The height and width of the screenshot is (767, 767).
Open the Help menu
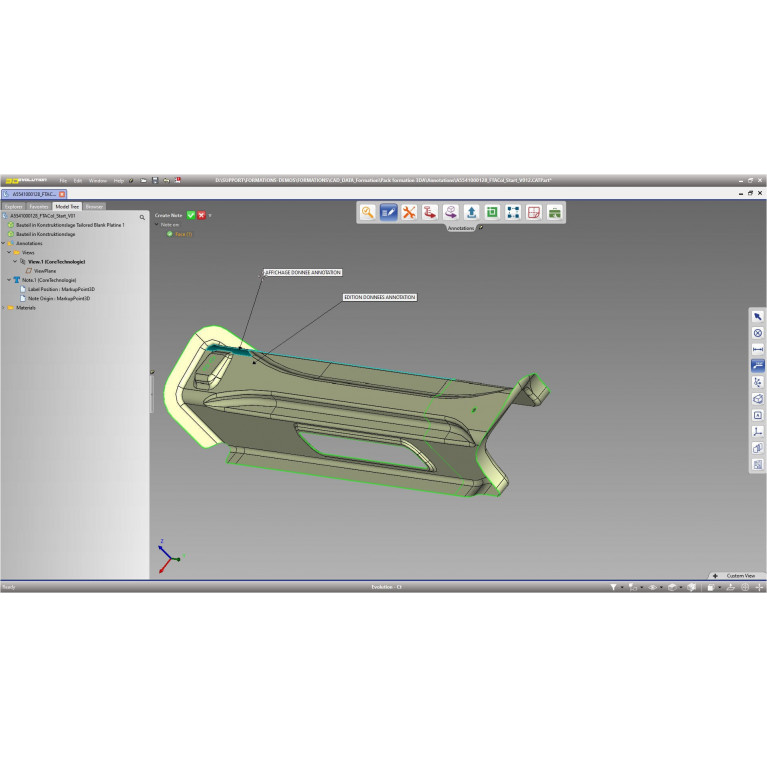click(x=119, y=180)
